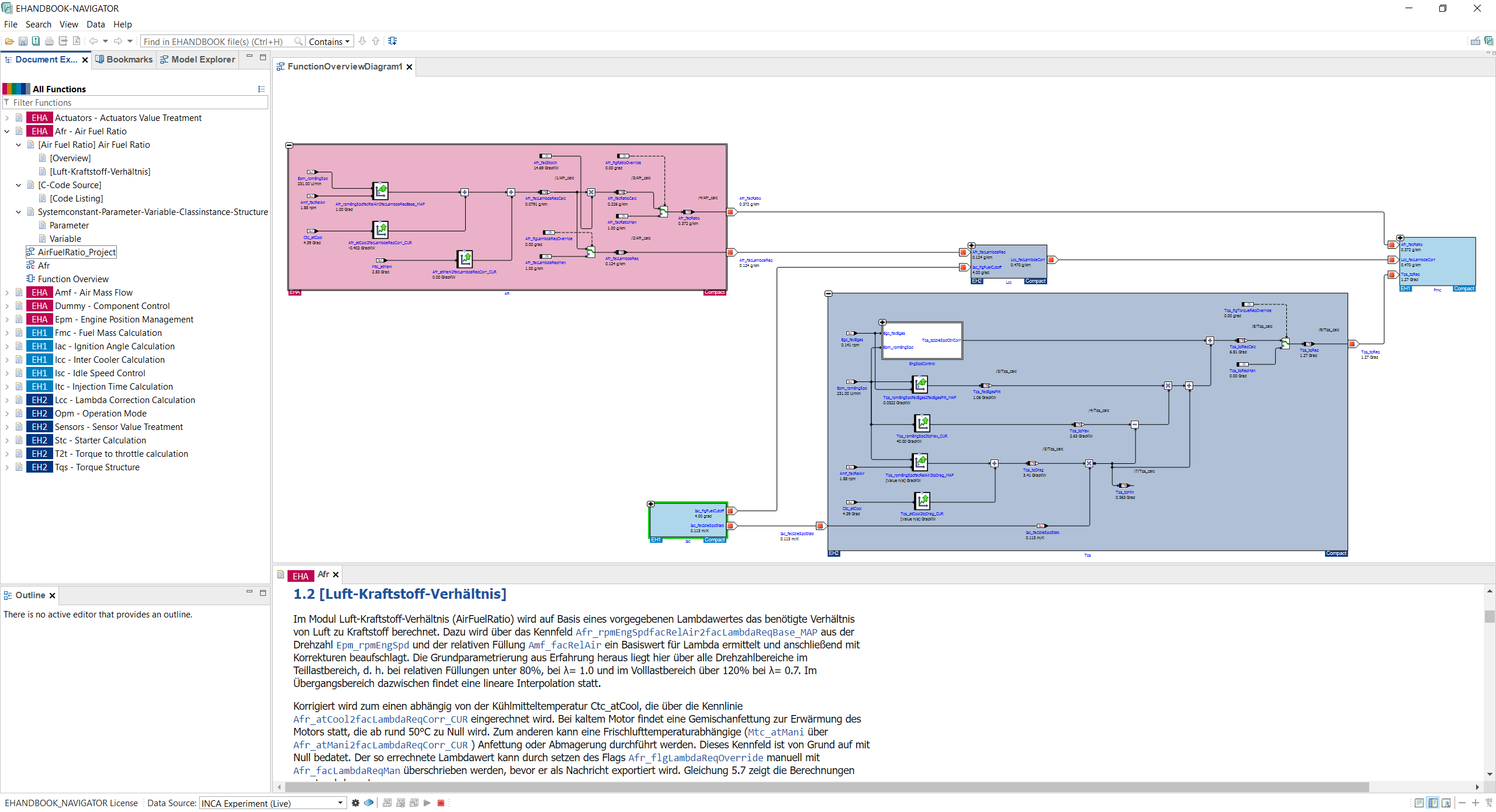The height and width of the screenshot is (812, 1496).
Task: Click the list view icon beside All Functions
Action: (261, 89)
